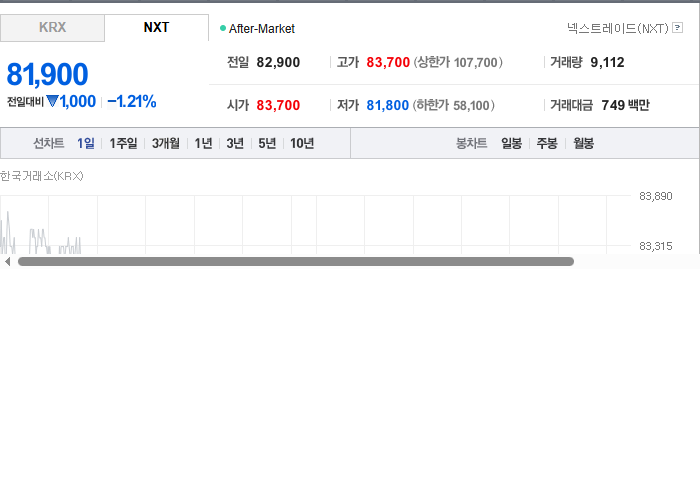This screenshot has height=490, width=700.
Task: Click the 하한가 58,100 text
Action: (454, 105)
